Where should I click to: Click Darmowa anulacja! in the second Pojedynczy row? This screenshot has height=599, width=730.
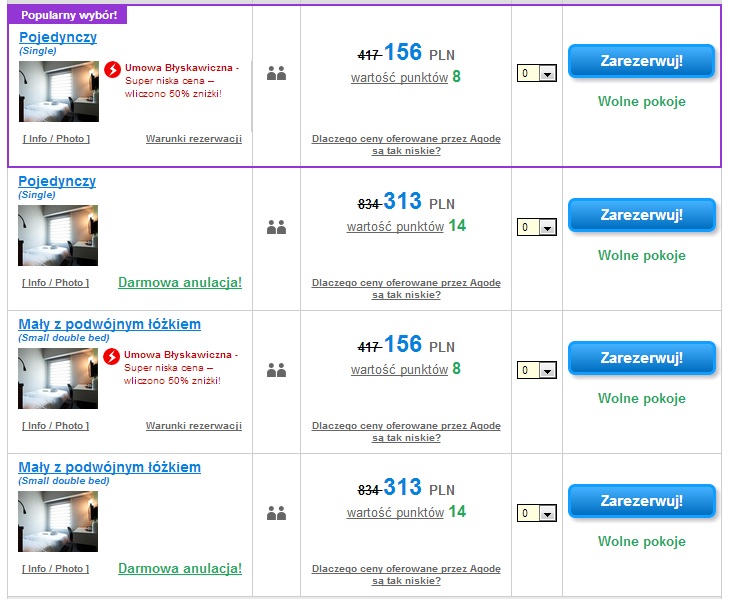point(180,283)
